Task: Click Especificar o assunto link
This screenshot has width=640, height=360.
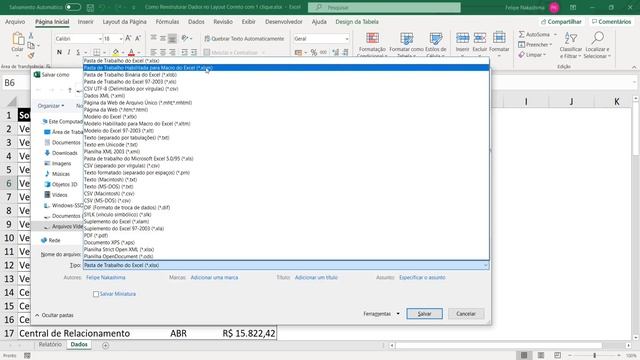Action: coord(422,278)
